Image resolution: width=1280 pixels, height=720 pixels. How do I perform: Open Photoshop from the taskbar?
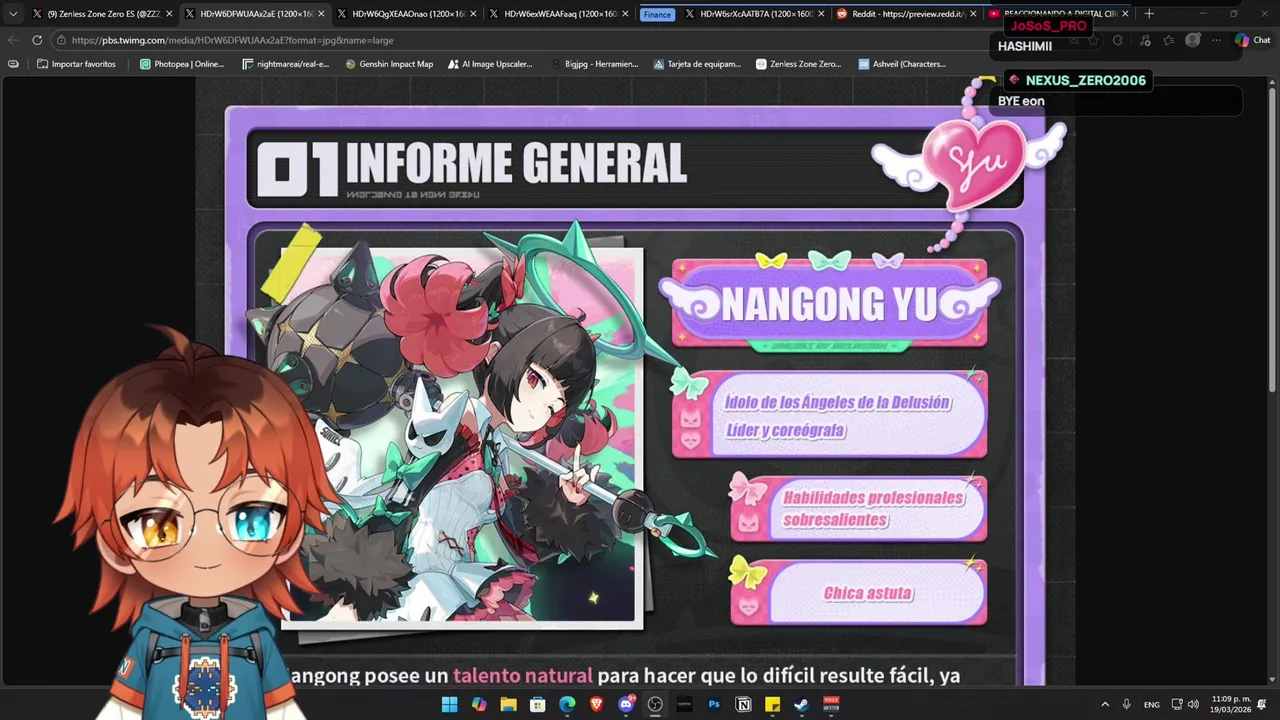(714, 704)
